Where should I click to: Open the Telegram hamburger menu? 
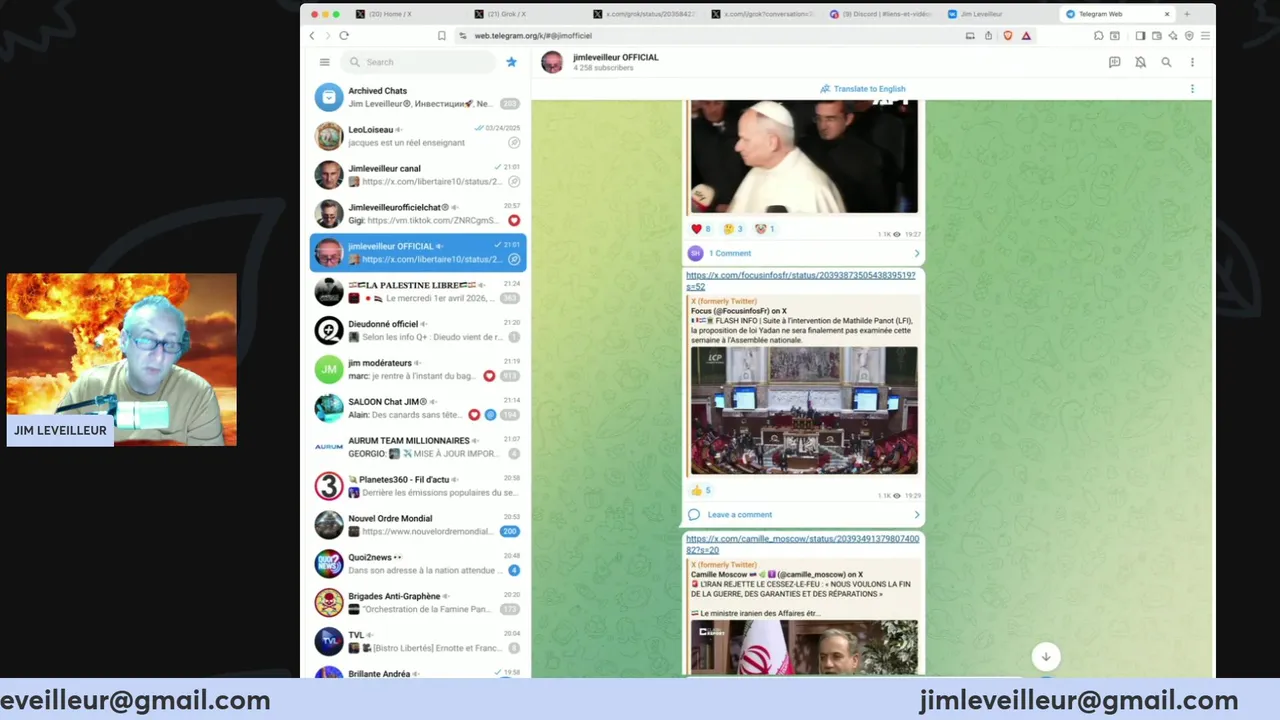coord(324,62)
